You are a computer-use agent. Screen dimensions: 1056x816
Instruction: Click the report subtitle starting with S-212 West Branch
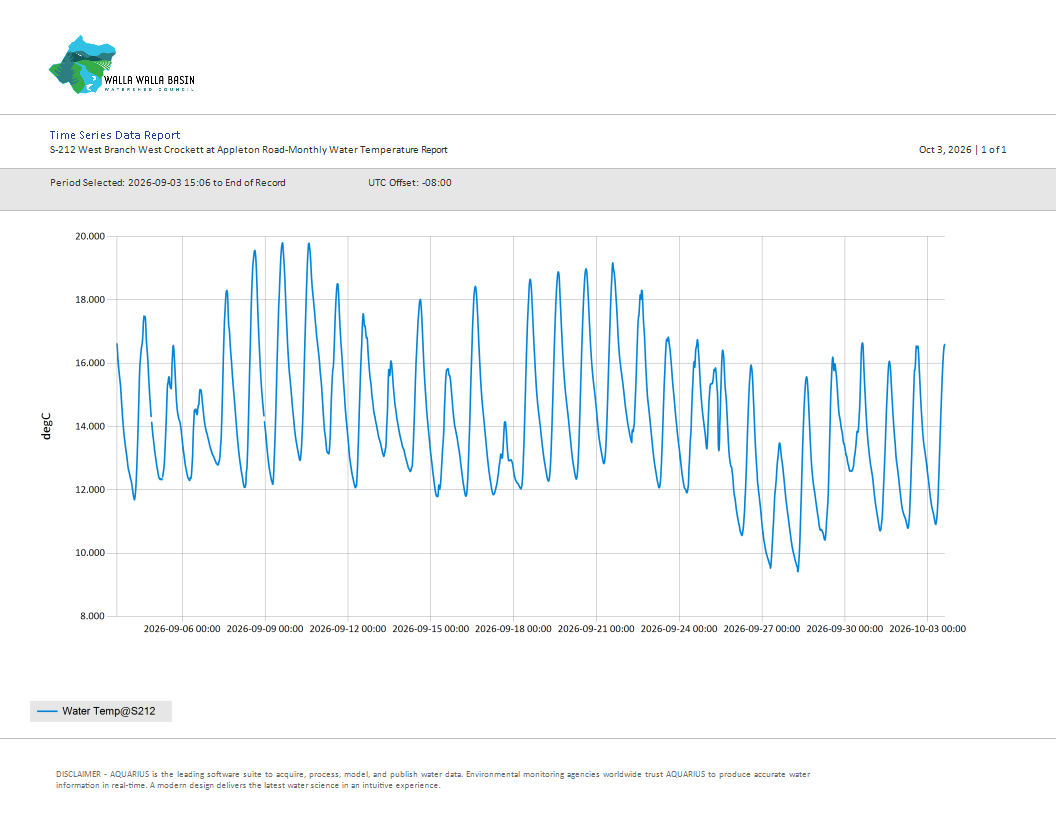249,150
